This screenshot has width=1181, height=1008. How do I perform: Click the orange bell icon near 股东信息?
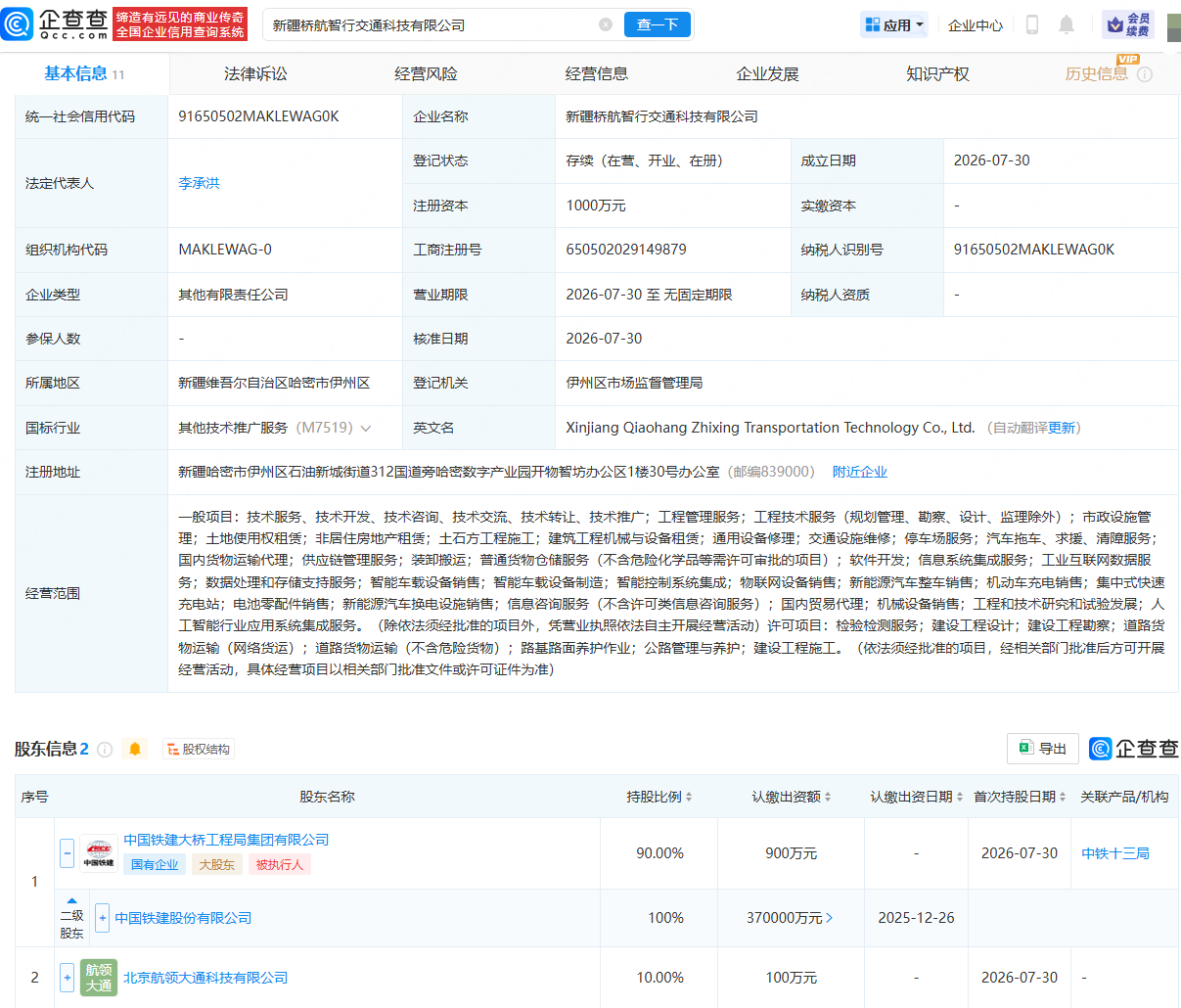pos(135,750)
